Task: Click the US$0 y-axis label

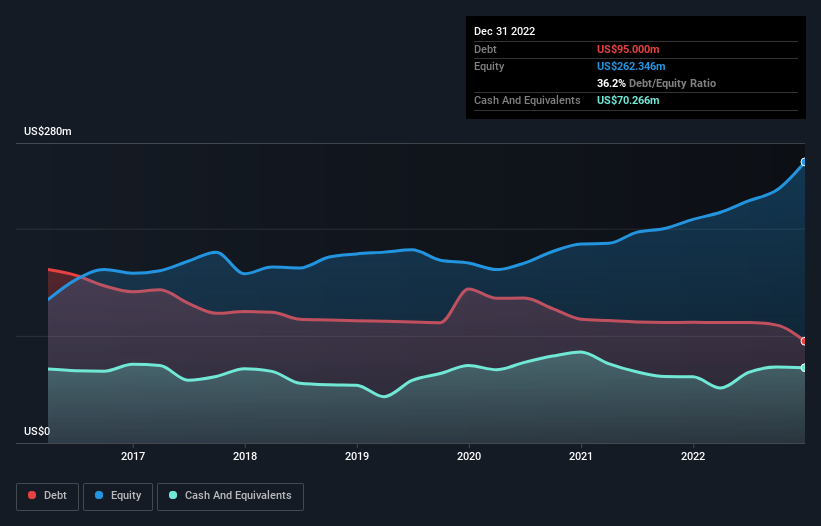Action: point(37,431)
